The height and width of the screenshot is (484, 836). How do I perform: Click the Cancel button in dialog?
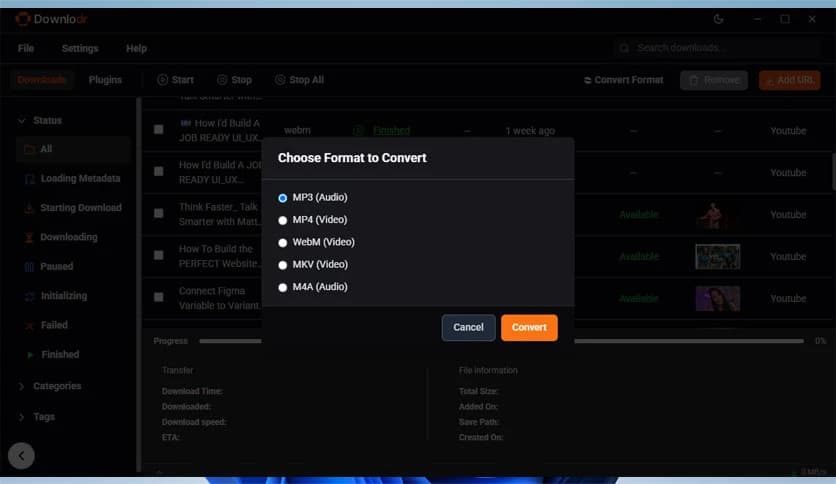(x=468, y=327)
